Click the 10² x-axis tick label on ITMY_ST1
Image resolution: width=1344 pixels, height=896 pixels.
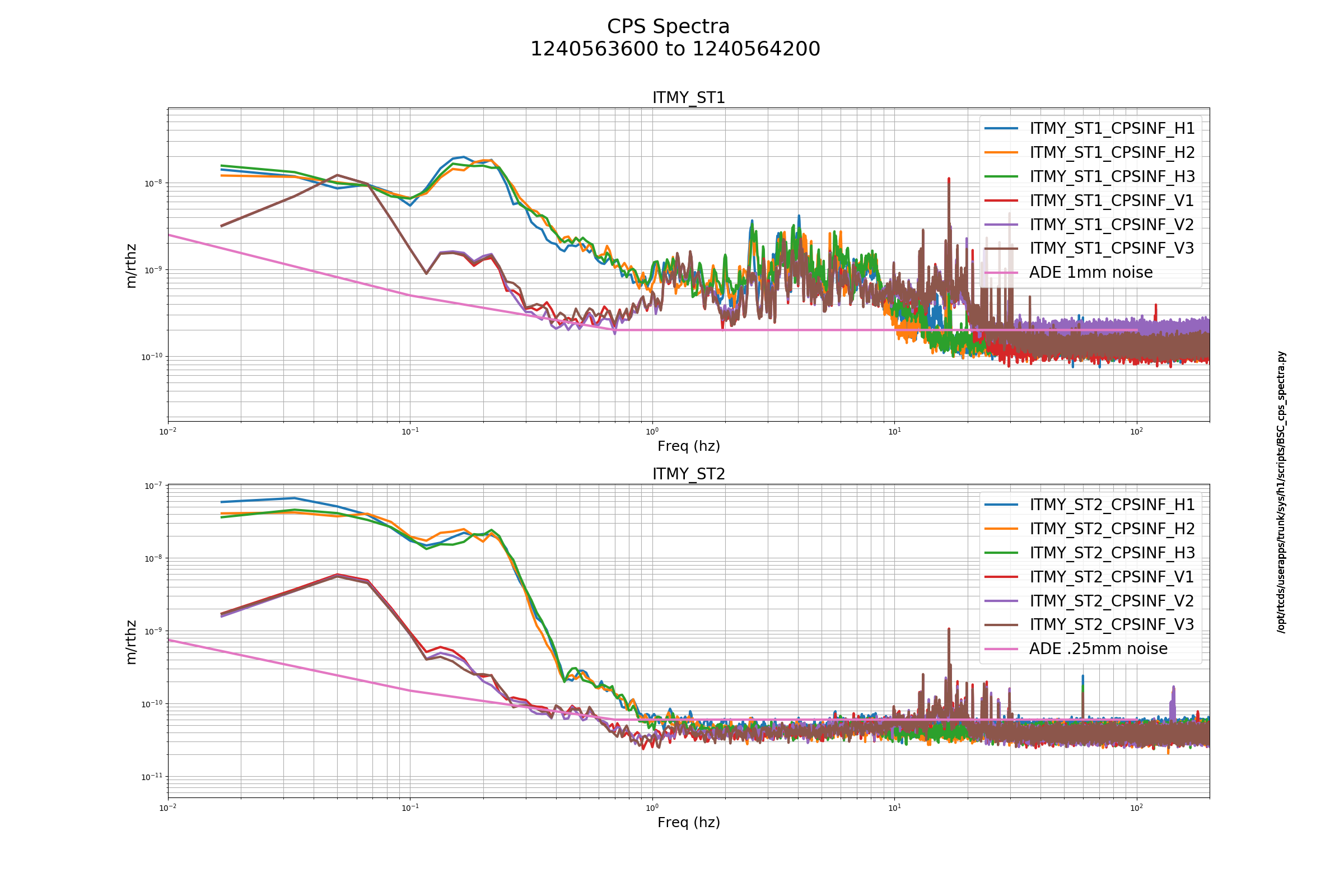click(1137, 431)
